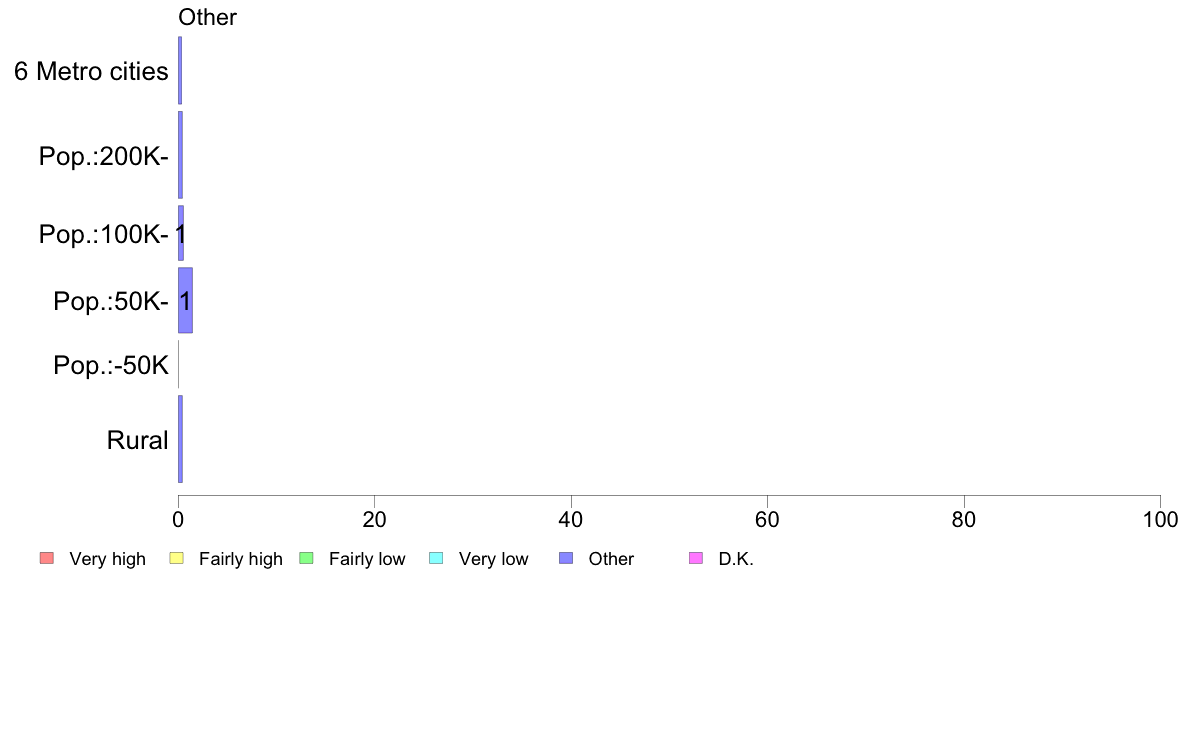Click the axis tick labeled 100
The height and width of the screenshot is (736, 1188).
1160,519
